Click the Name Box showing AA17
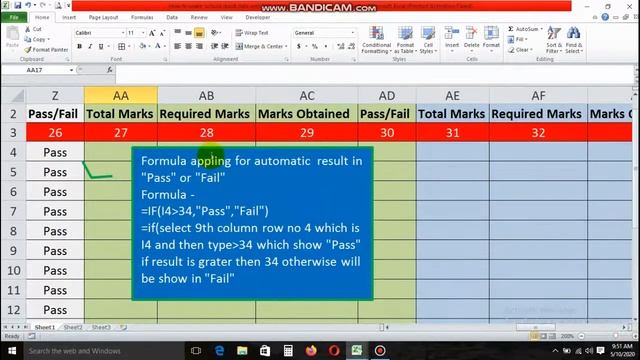The image size is (640, 360). [35, 70]
